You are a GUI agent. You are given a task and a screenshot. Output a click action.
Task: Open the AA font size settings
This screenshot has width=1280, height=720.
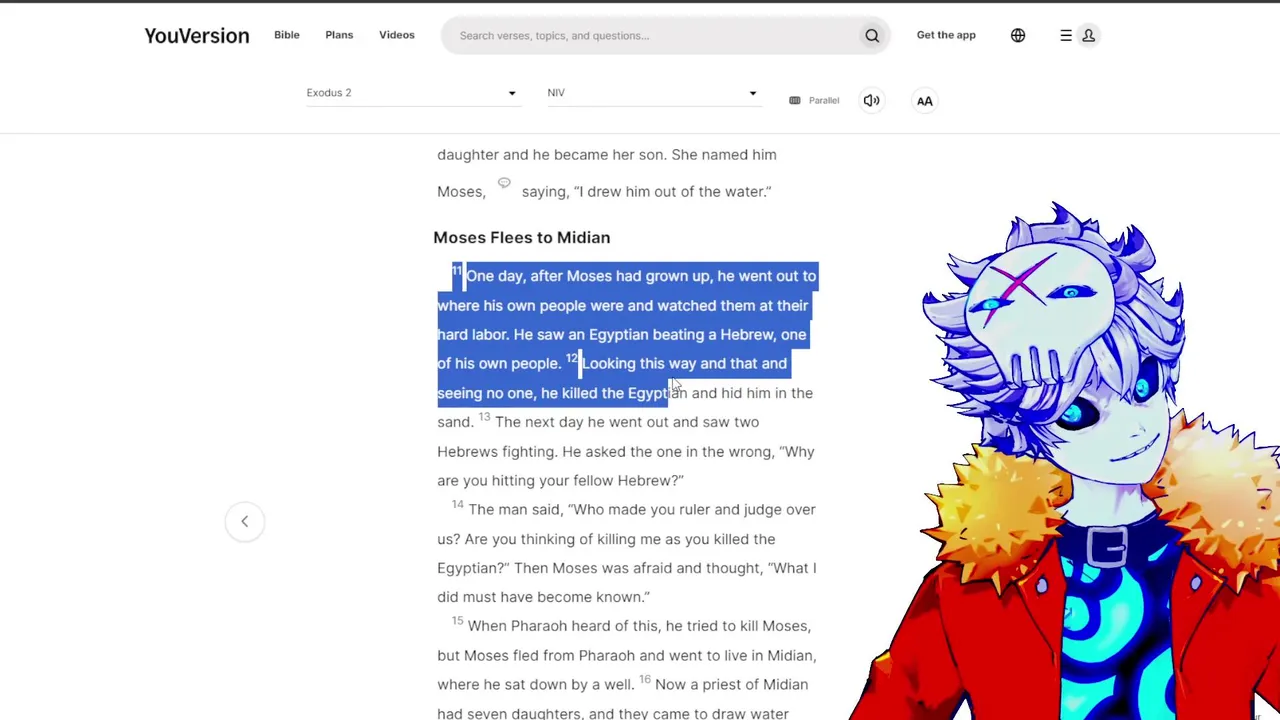coord(925,100)
